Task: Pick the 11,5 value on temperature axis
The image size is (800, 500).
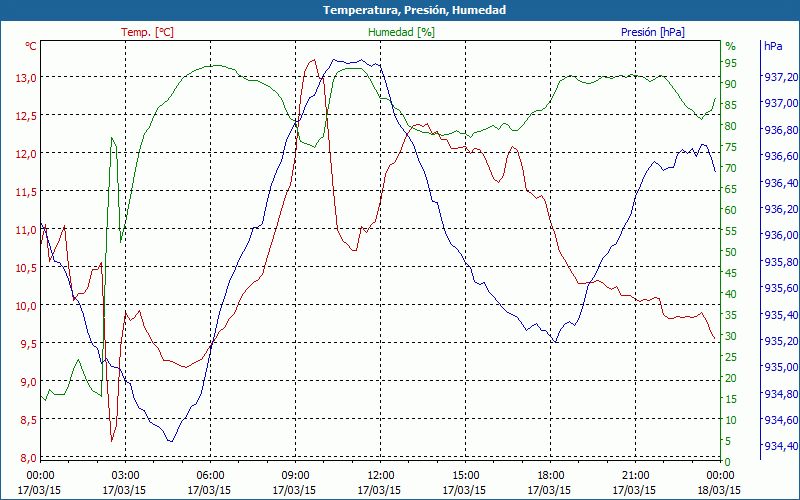Action: pyautogui.click(x=28, y=192)
